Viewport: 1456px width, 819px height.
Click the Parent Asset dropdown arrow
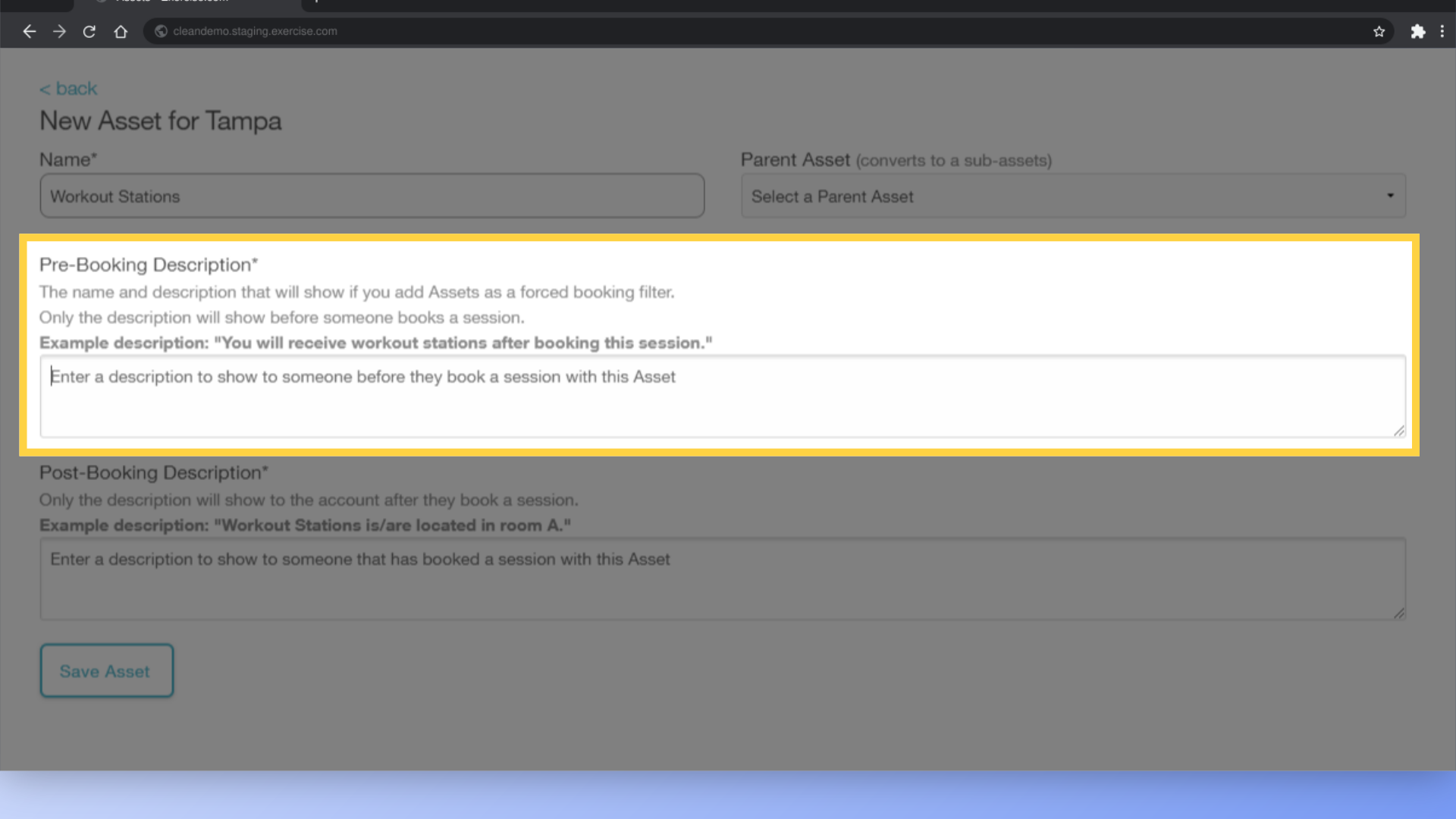pyautogui.click(x=1390, y=196)
